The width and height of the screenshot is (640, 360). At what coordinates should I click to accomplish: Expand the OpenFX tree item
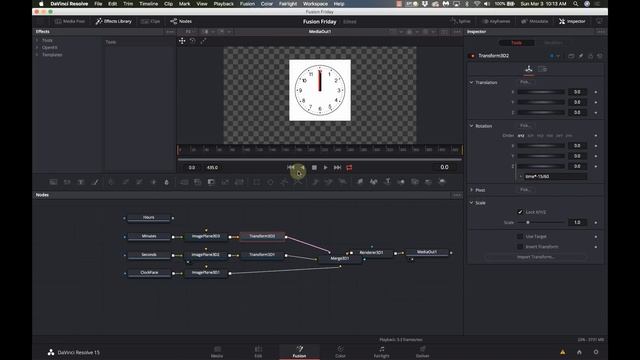pos(37,47)
